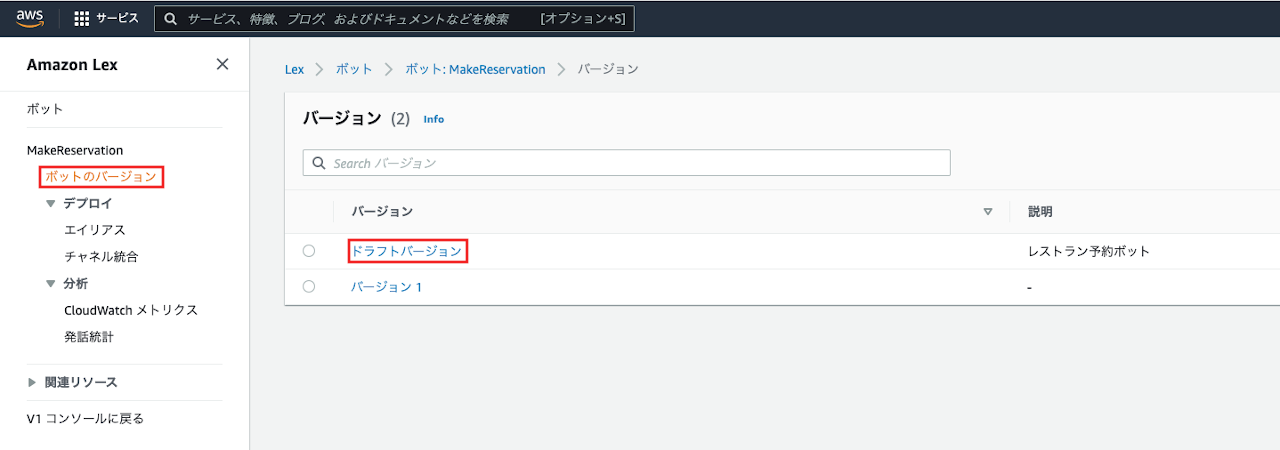
Task: Open エイリアス under デプロイ
Action: pos(95,230)
